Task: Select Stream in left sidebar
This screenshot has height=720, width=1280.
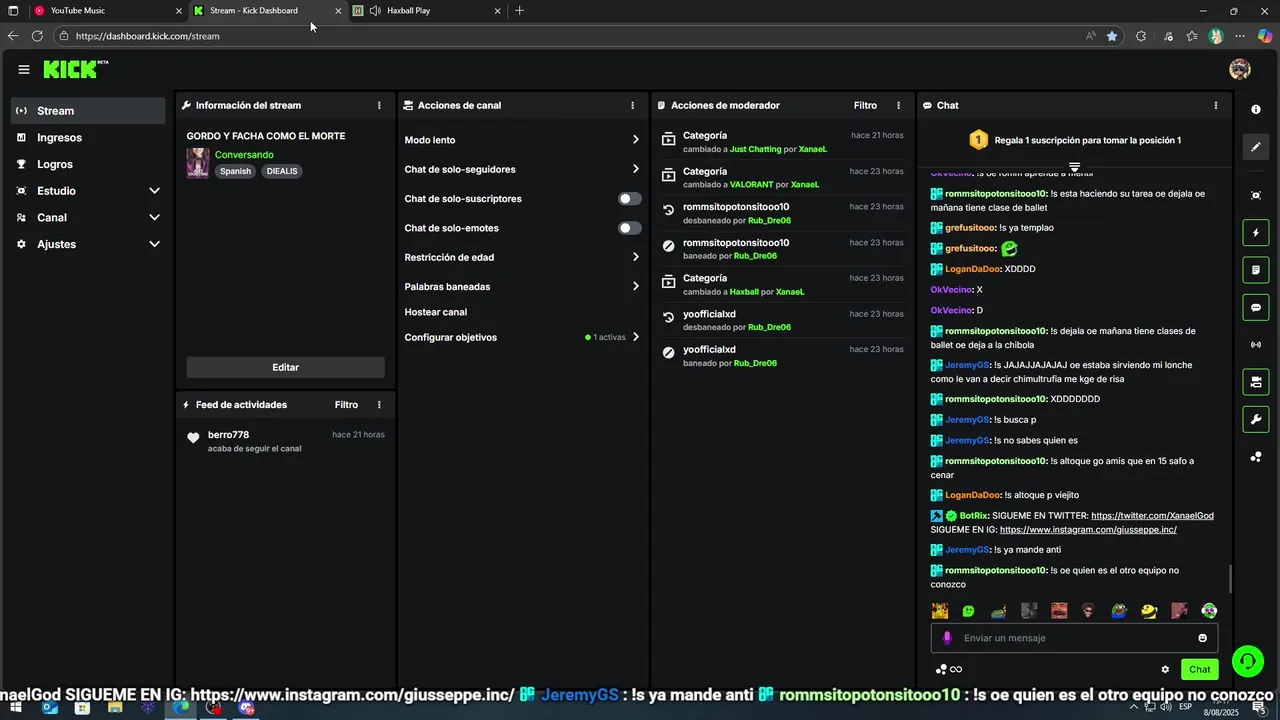Action: click(88, 111)
